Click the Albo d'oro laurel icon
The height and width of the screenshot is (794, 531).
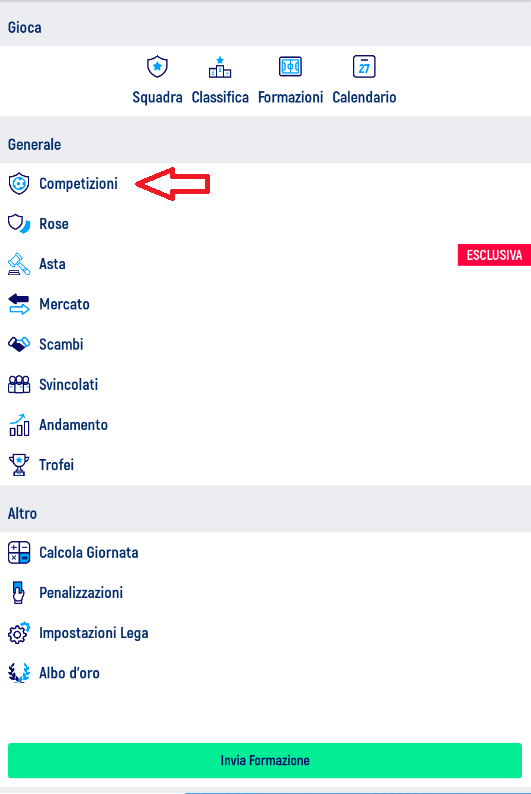[x=19, y=673]
